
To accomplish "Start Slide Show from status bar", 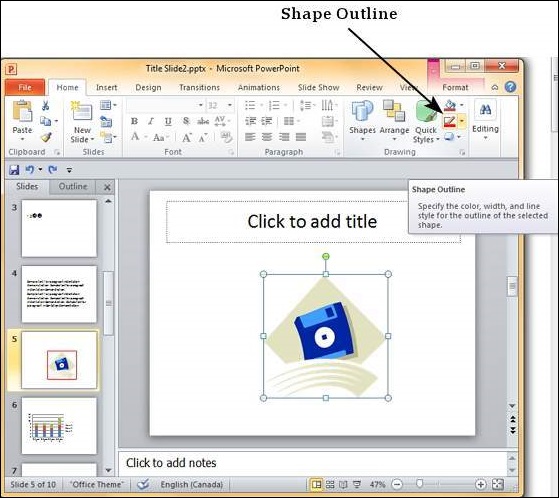I will coord(357,484).
